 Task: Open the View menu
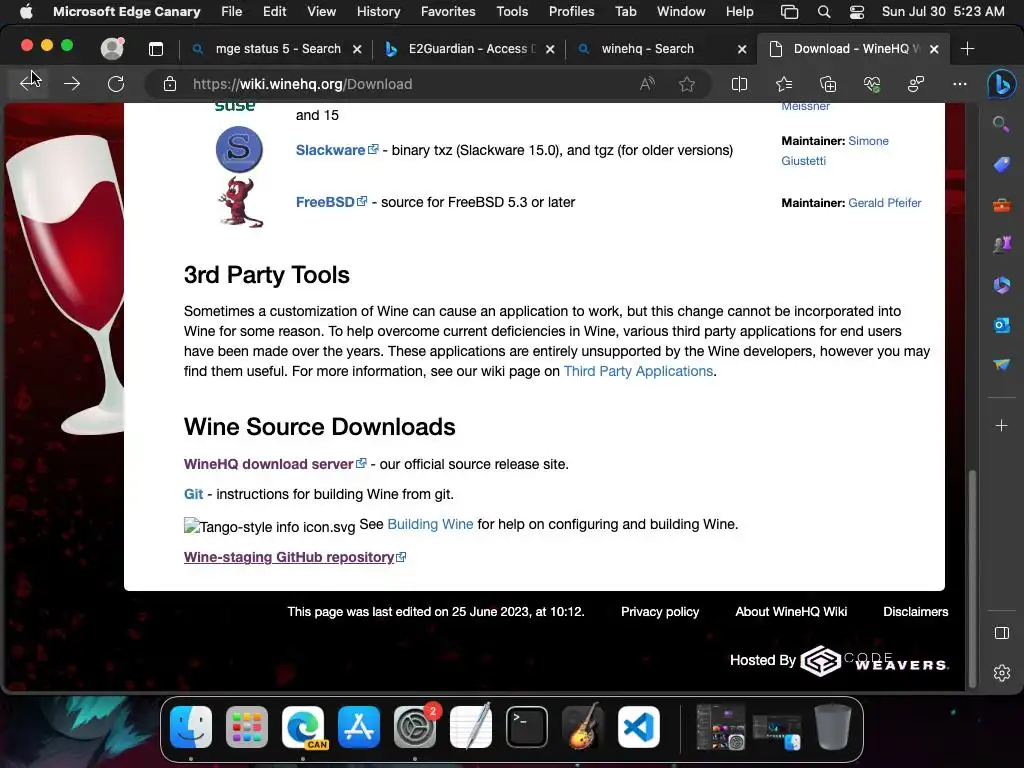[321, 11]
